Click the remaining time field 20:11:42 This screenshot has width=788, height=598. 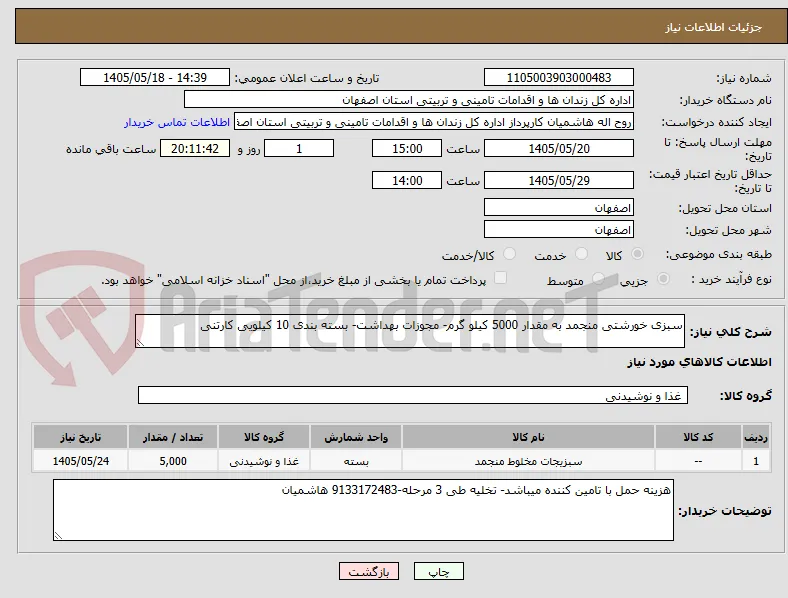195,148
